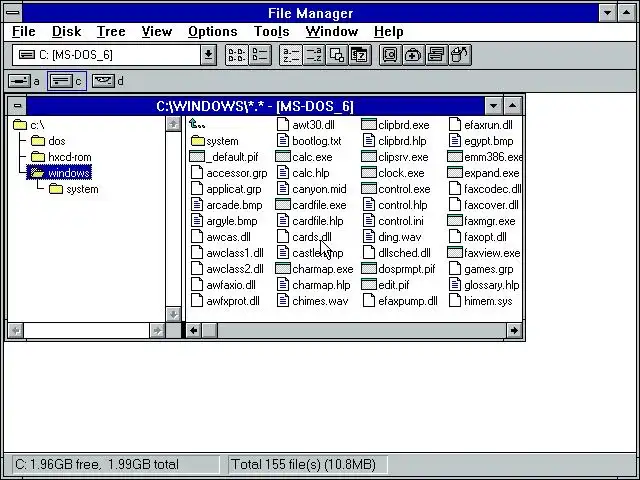Select the system subfolder in the tree

point(74,189)
